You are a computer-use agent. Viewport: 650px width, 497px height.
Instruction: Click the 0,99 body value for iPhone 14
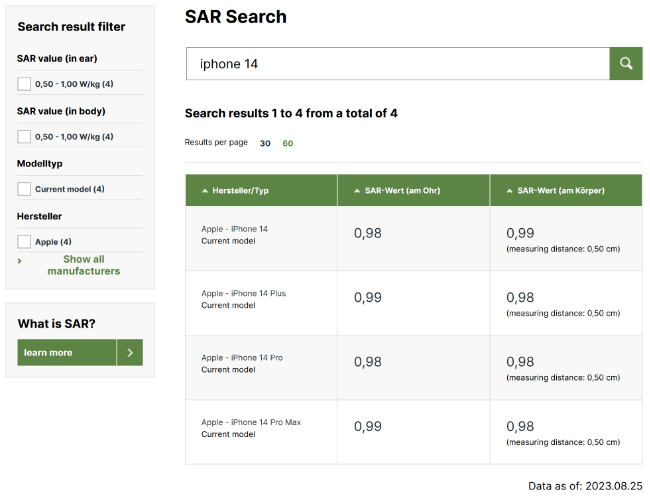(520, 233)
